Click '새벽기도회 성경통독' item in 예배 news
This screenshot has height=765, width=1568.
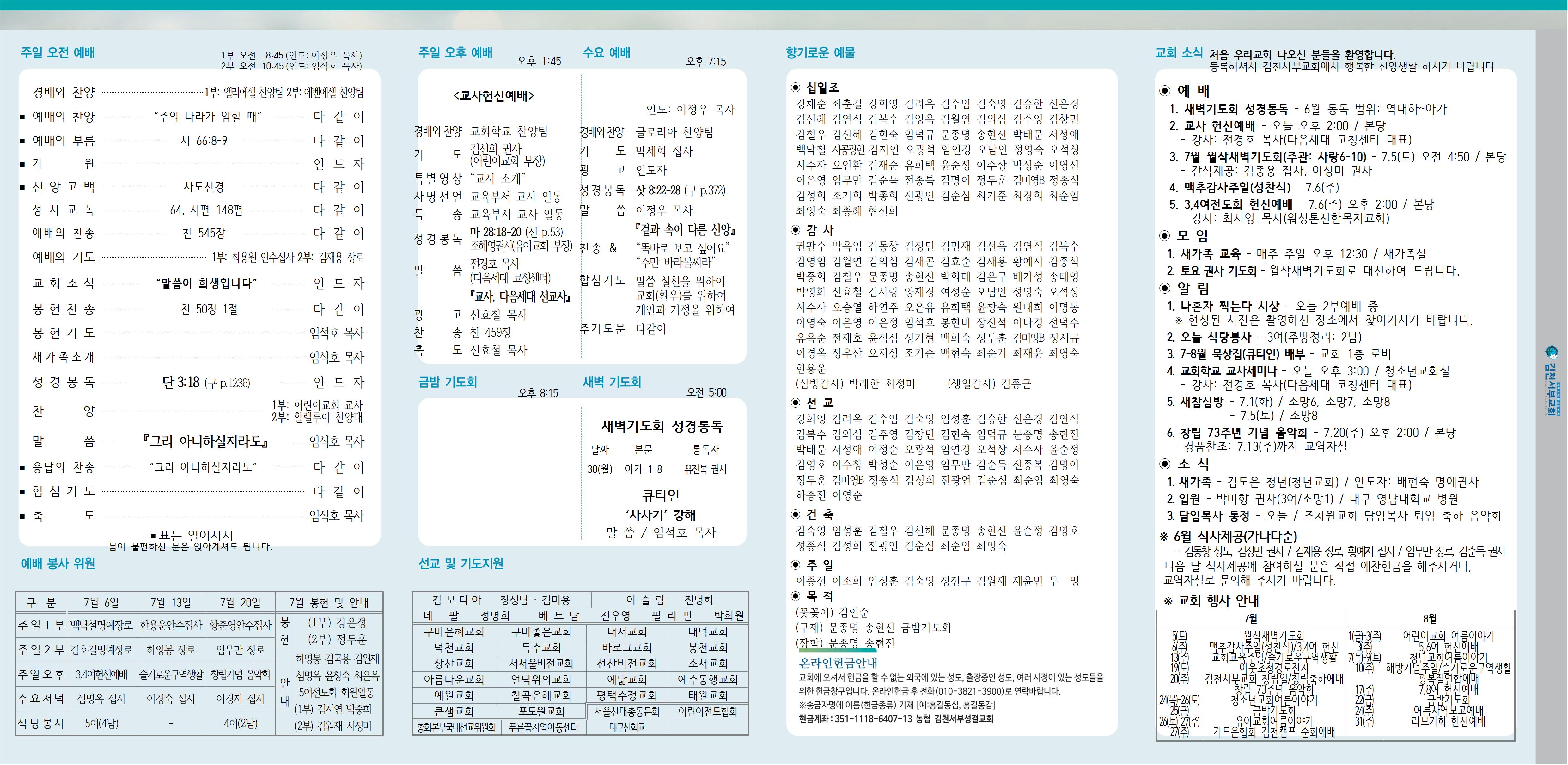[1236, 109]
